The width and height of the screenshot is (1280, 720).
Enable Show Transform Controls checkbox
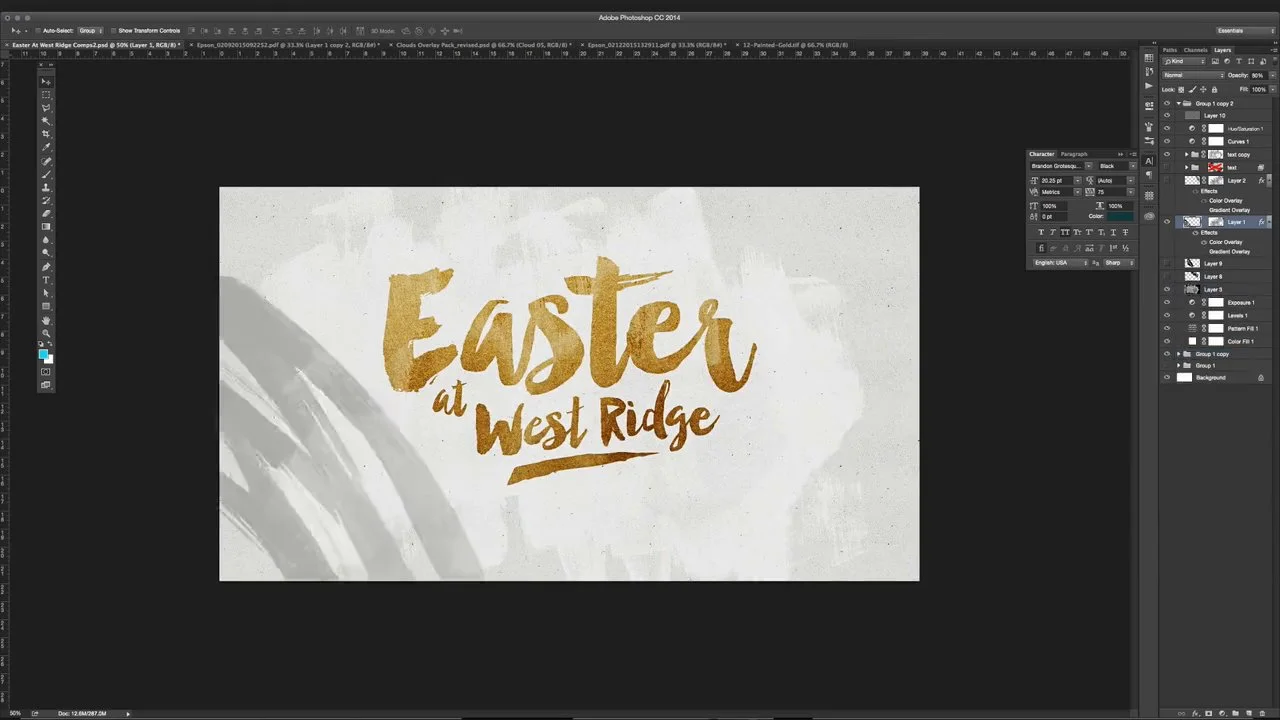(113, 30)
